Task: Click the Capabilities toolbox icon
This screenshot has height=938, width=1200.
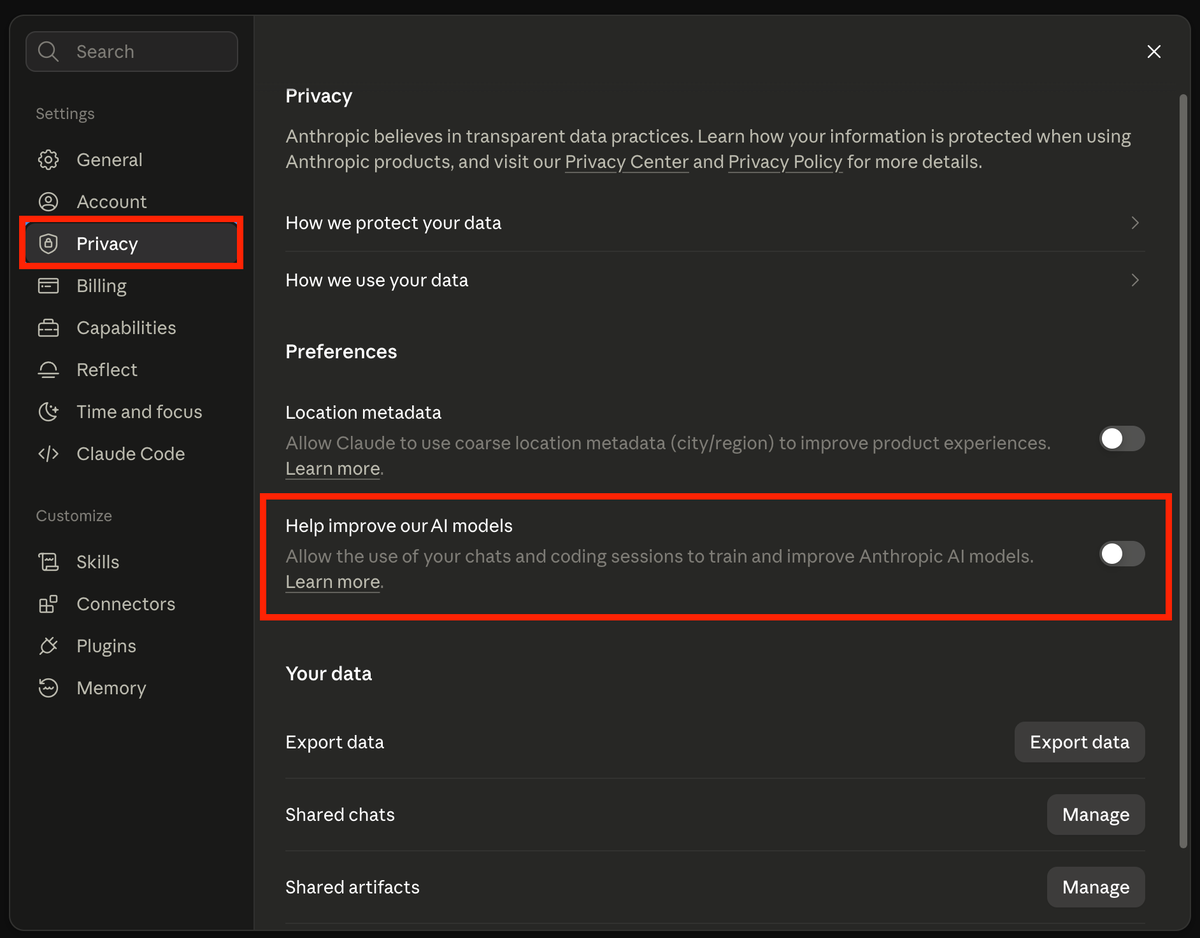Action: (x=48, y=328)
